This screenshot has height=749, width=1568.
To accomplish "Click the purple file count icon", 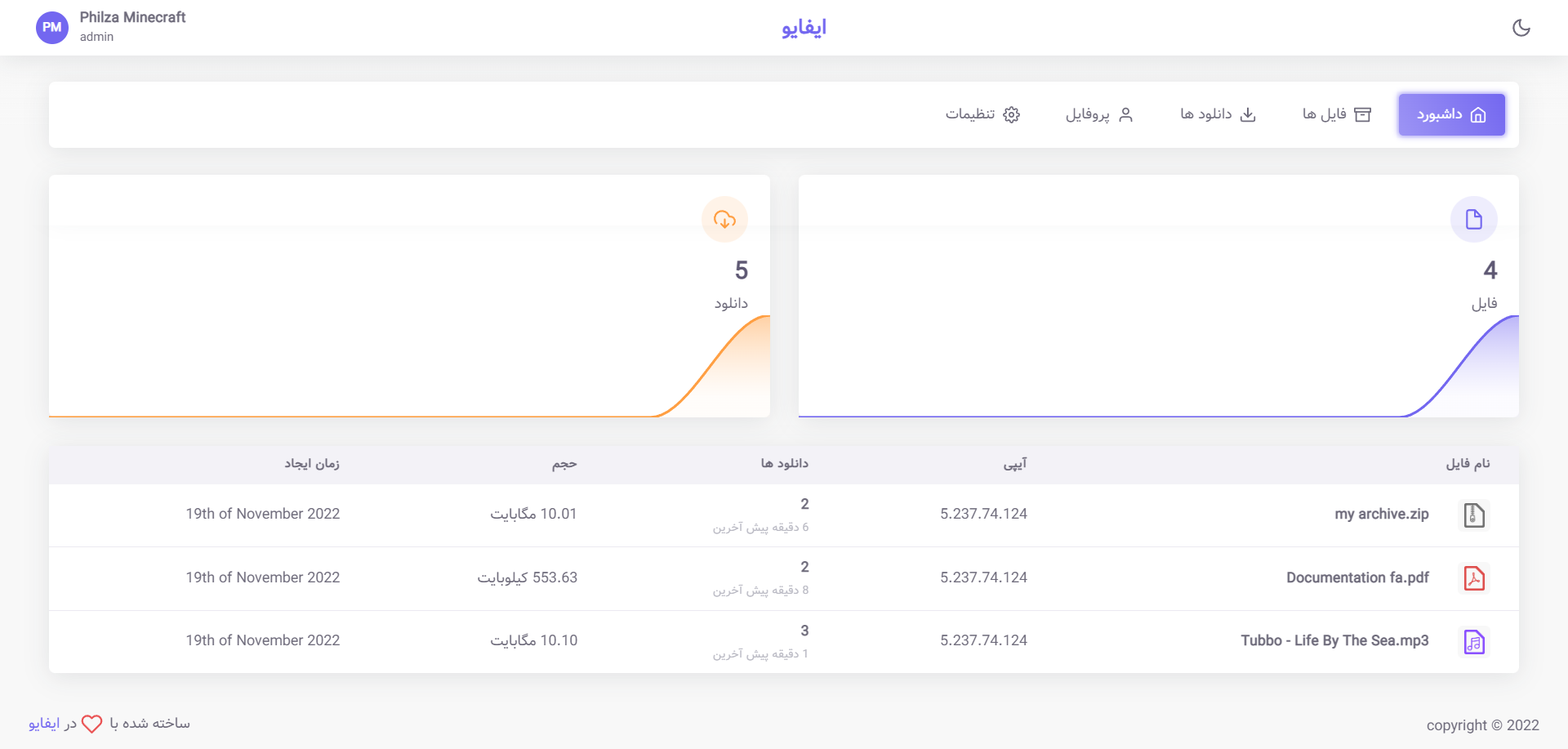I will coord(1473,220).
